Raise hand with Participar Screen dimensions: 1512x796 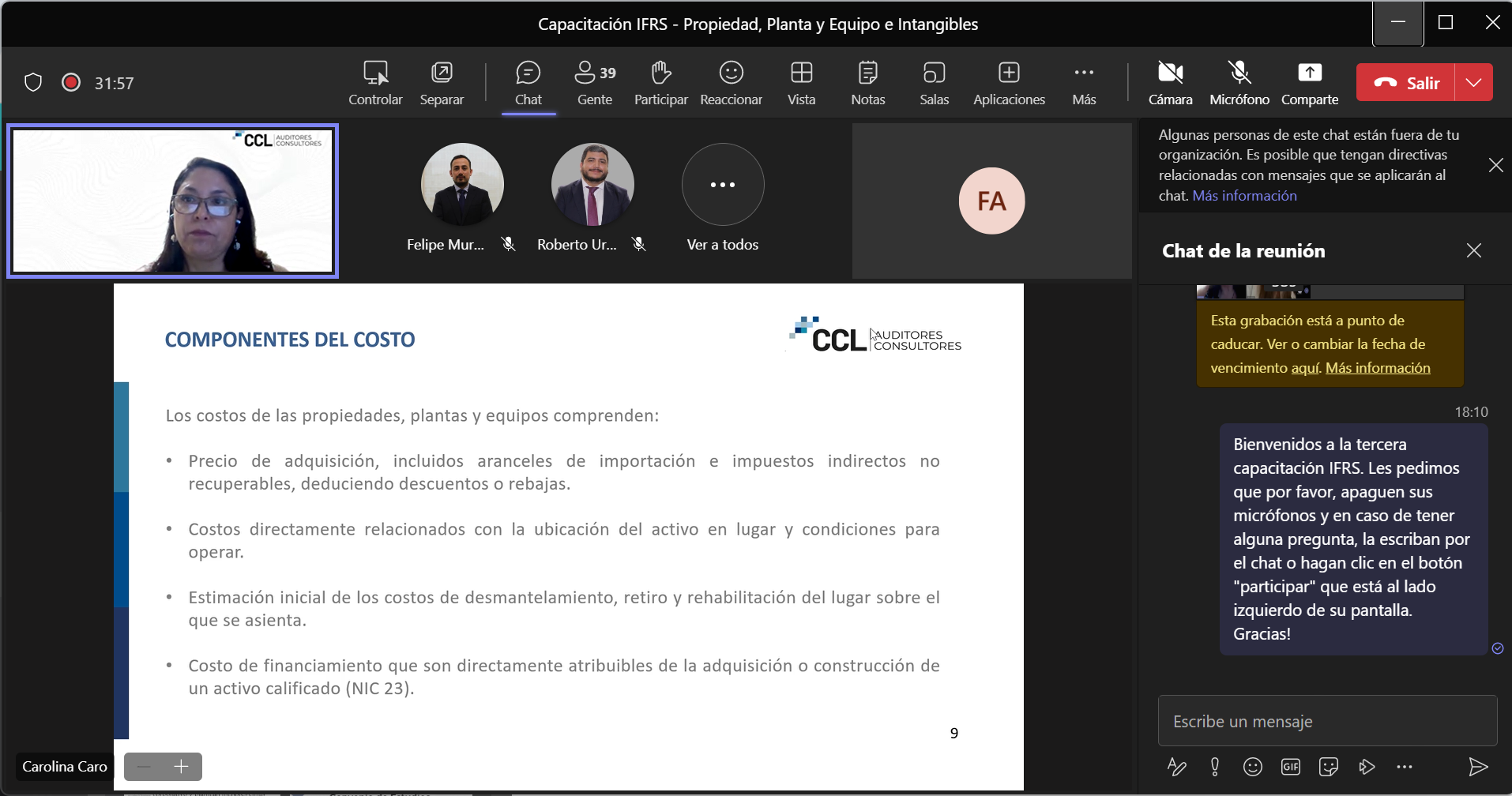661,83
